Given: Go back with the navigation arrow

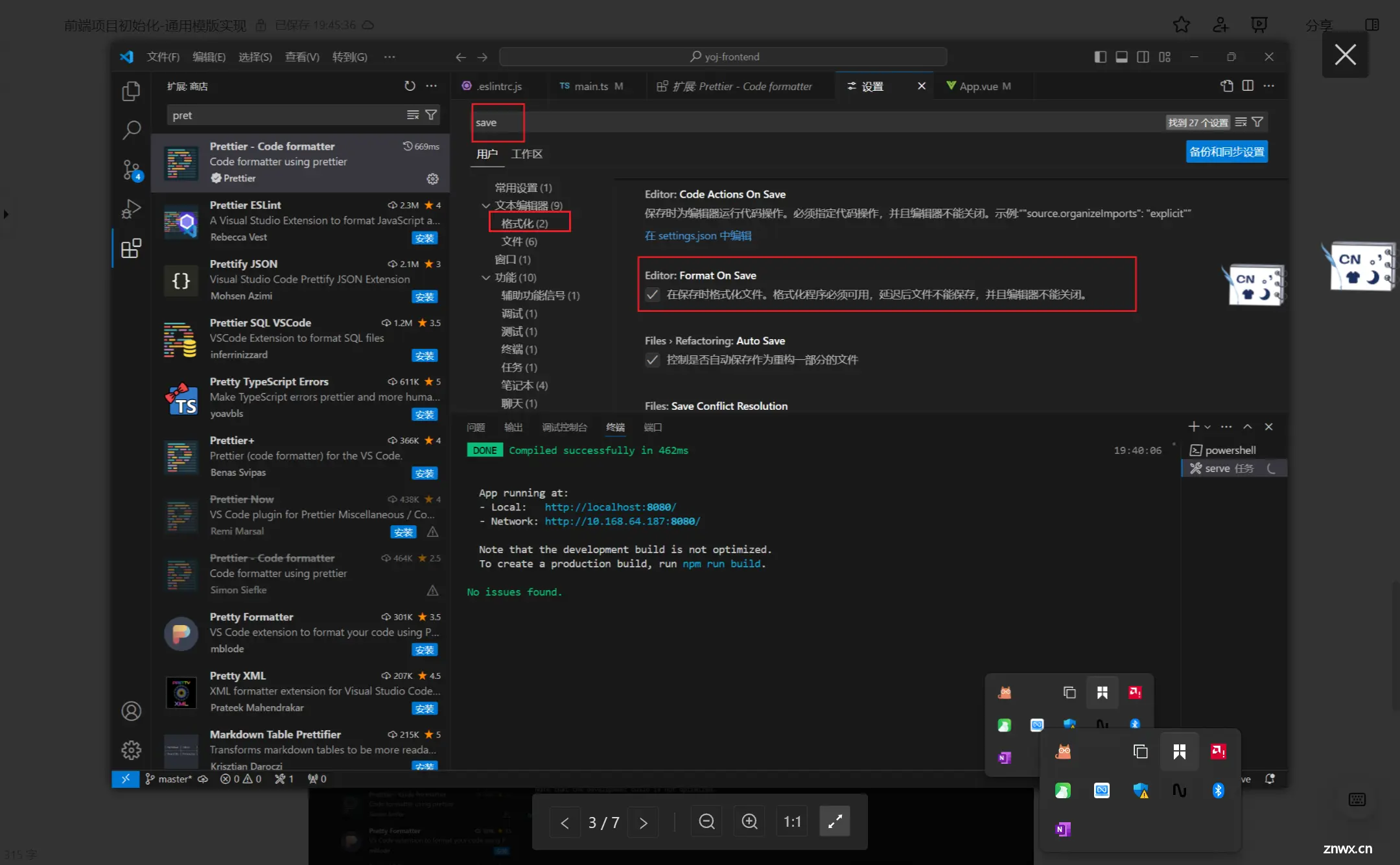Looking at the screenshot, I should (461, 57).
